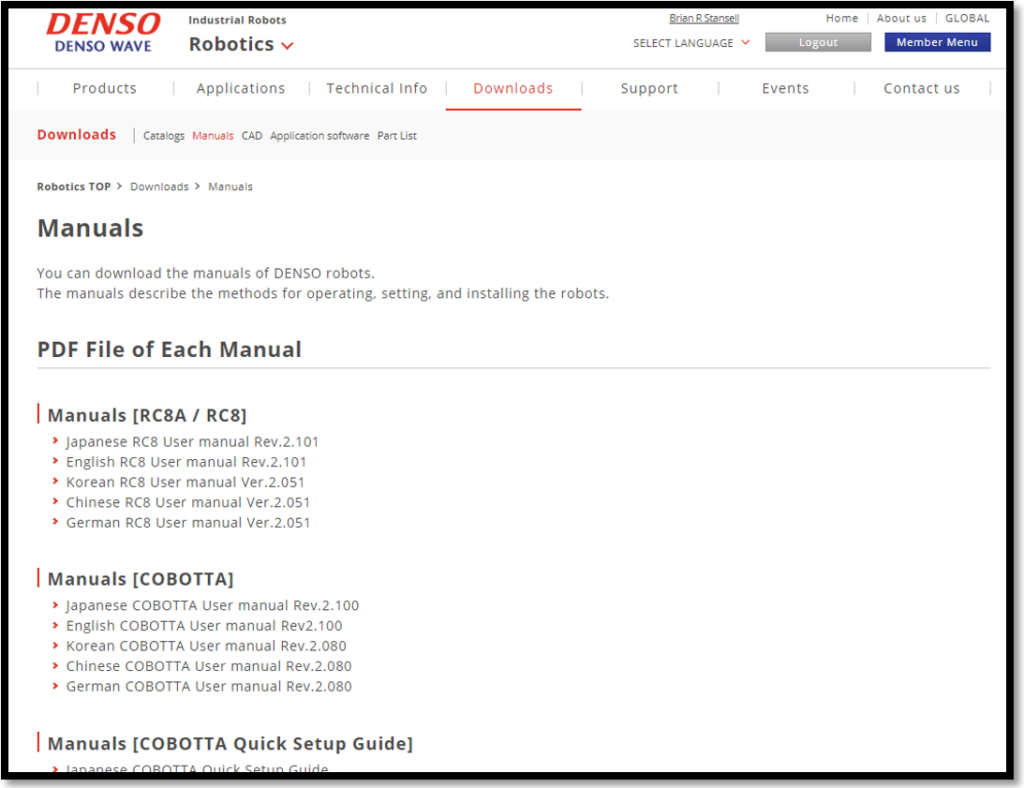The height and width of the screenshot is (788, 1024).
Task: Click the Industrial Robots label above Robotics
Action: [237, 20]
